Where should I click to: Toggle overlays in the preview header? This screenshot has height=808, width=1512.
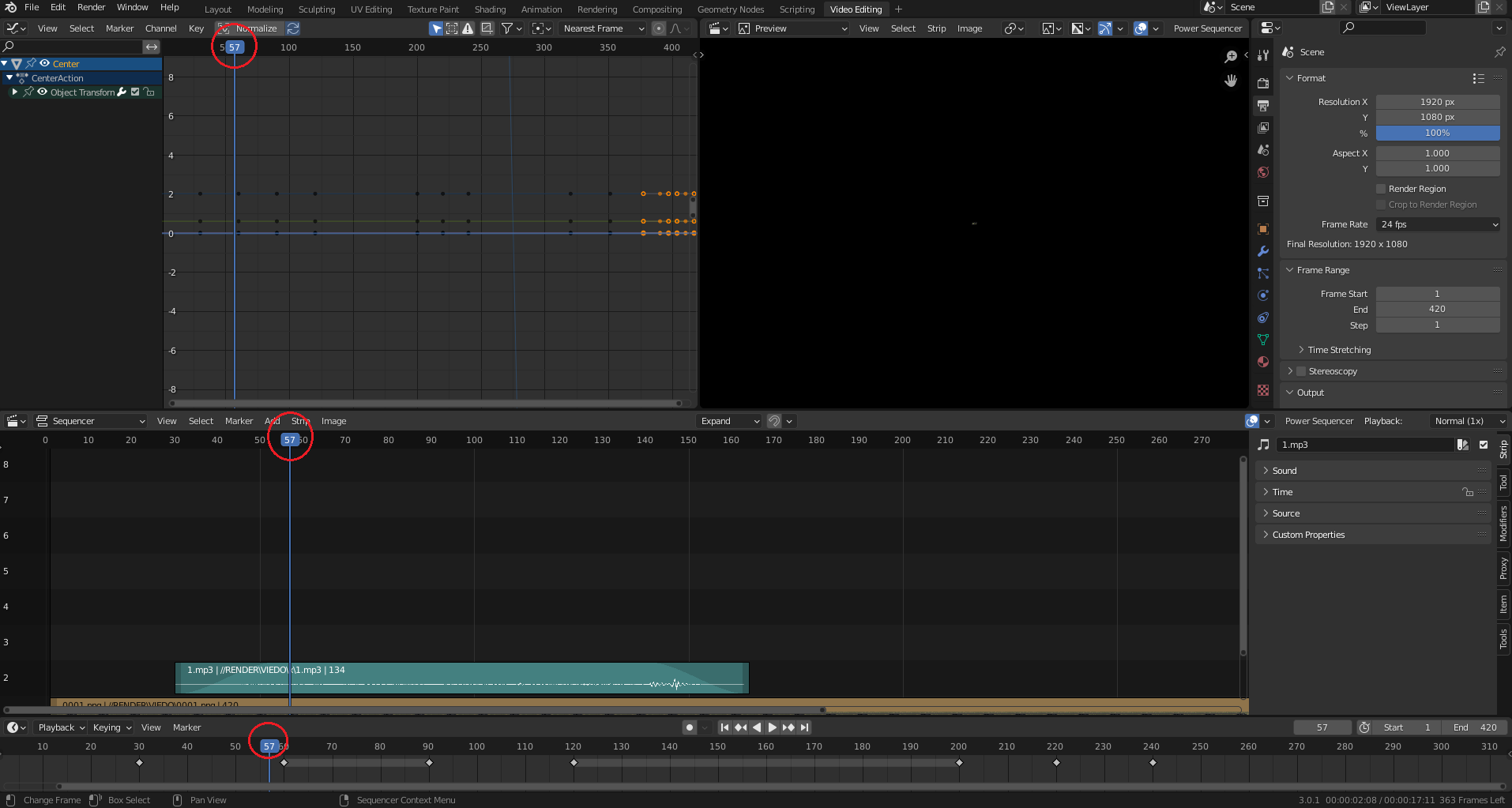1141,28
